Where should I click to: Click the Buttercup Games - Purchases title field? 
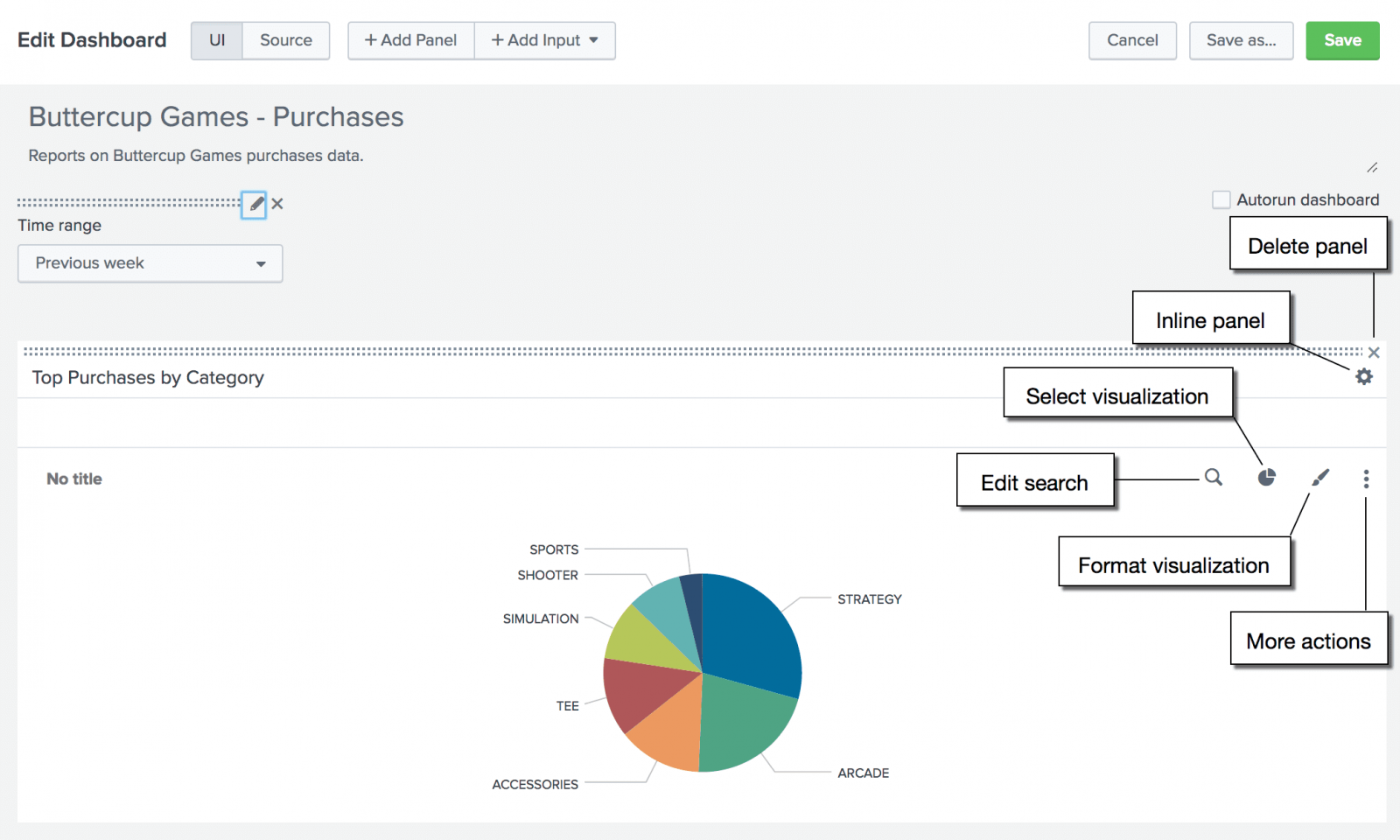pyautogui.click(x=216, y=116)
